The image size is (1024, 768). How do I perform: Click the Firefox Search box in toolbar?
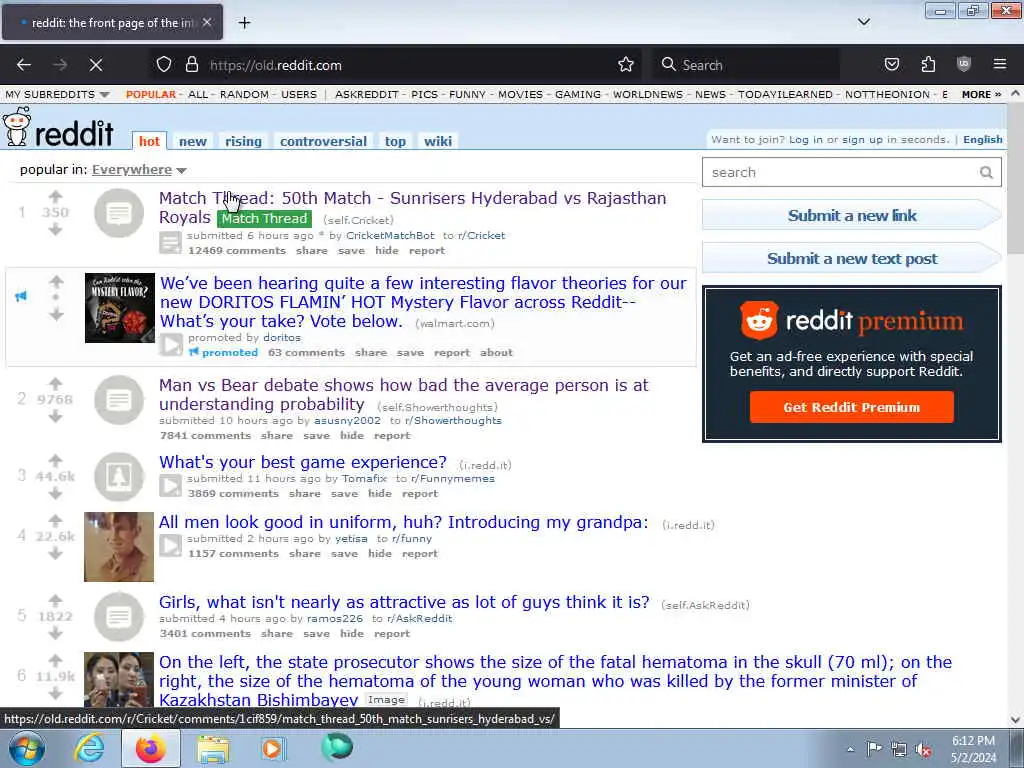tap(747, 65)
